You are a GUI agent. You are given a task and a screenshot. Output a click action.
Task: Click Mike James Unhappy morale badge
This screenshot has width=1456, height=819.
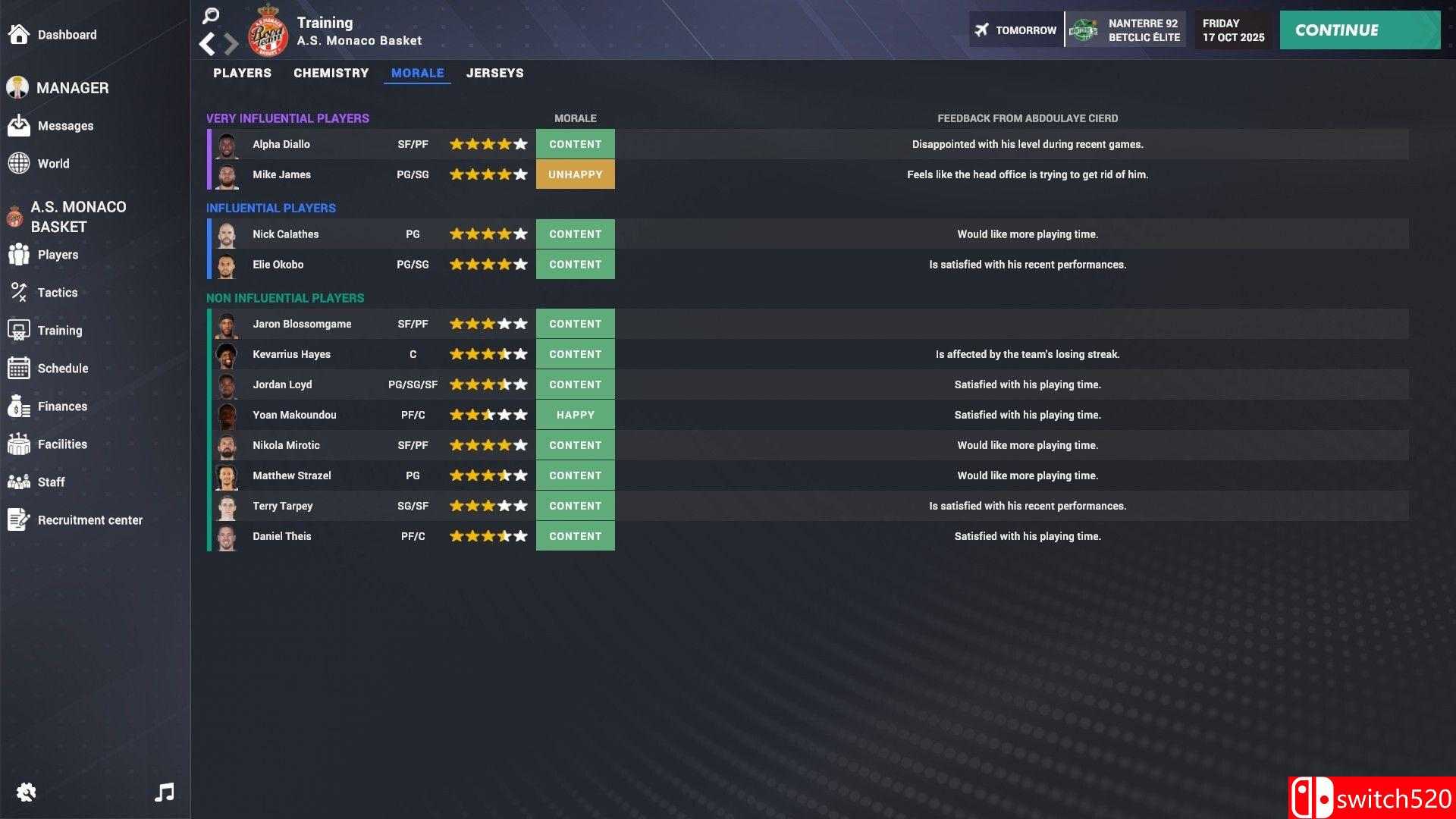tap(575, 174)
